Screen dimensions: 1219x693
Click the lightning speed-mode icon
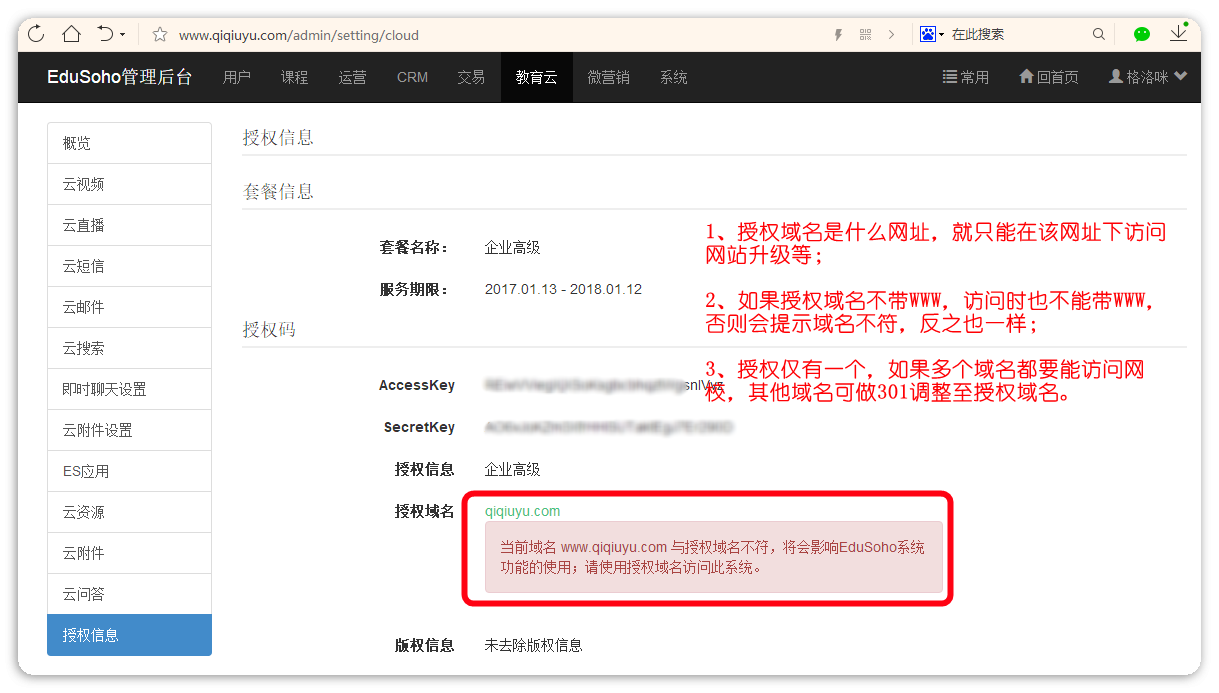click(x=838, y=35)
